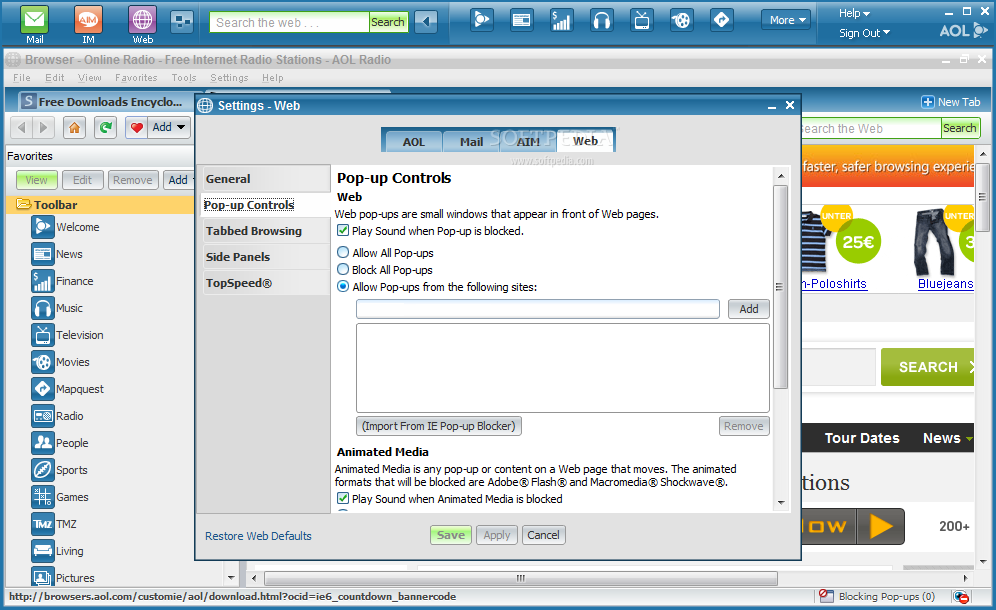The image size is (996, 610).
Task: Open the AIM IM icon
Action: tap(88, 20)
